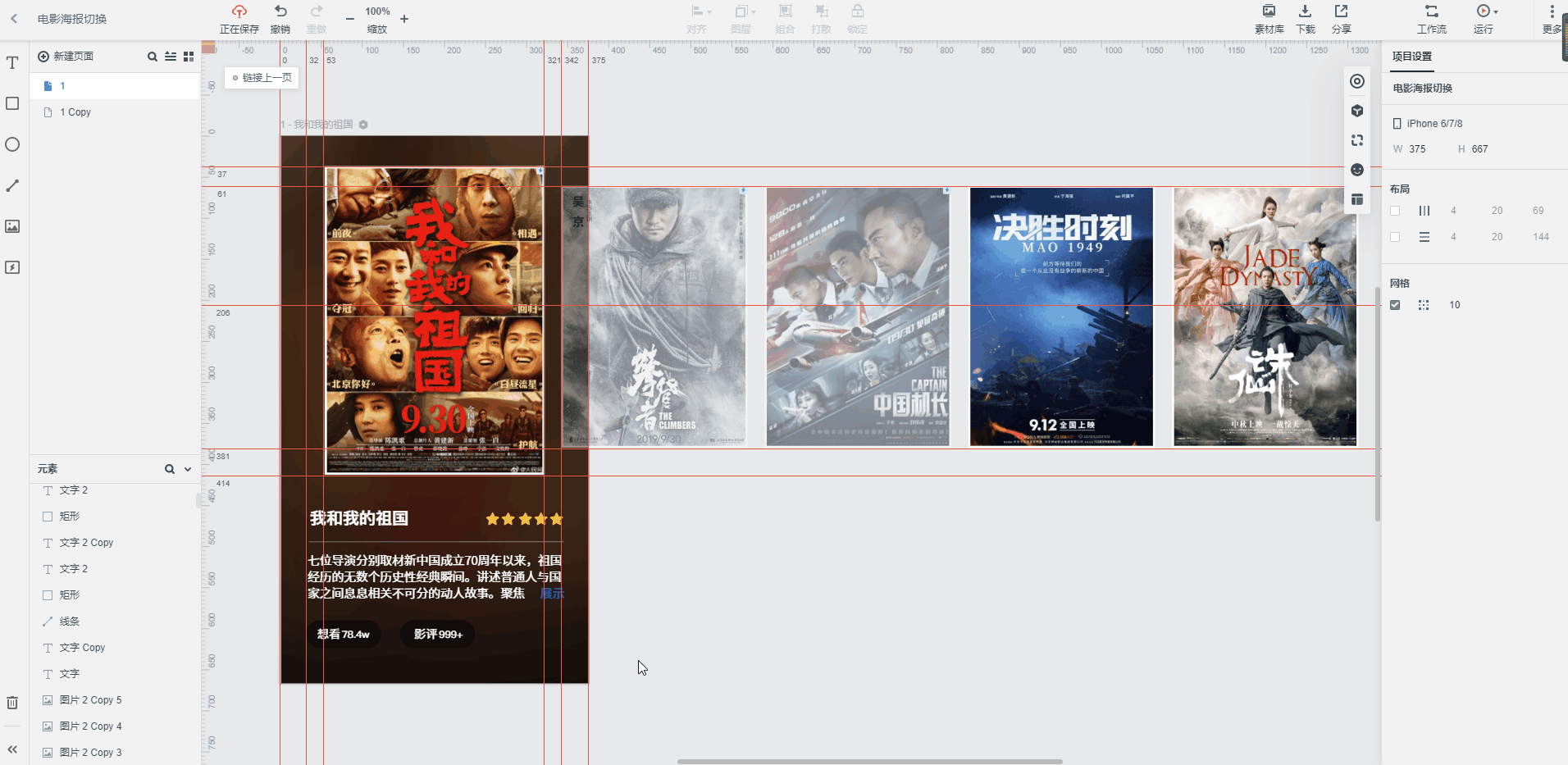This screenshot has height=765, width=1568.
Task: Search pages with the magnifier icon
Action: click(152, 57)
